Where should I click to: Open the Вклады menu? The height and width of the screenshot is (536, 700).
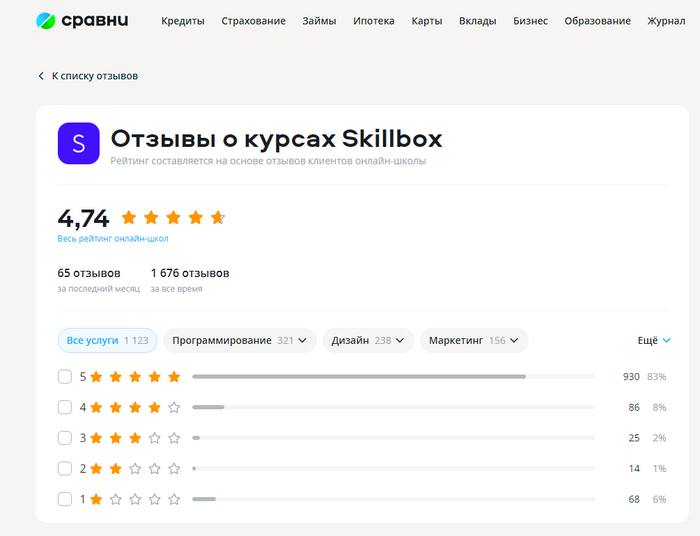pos(478,21)
